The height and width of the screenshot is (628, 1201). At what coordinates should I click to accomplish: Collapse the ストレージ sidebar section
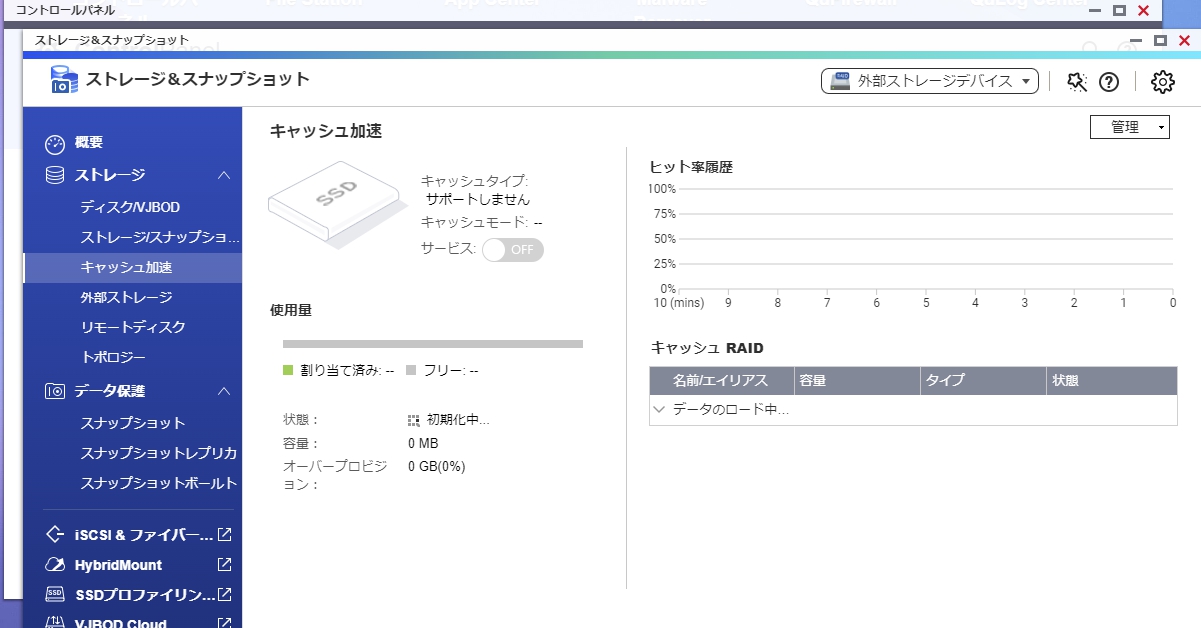pos(224,176)
